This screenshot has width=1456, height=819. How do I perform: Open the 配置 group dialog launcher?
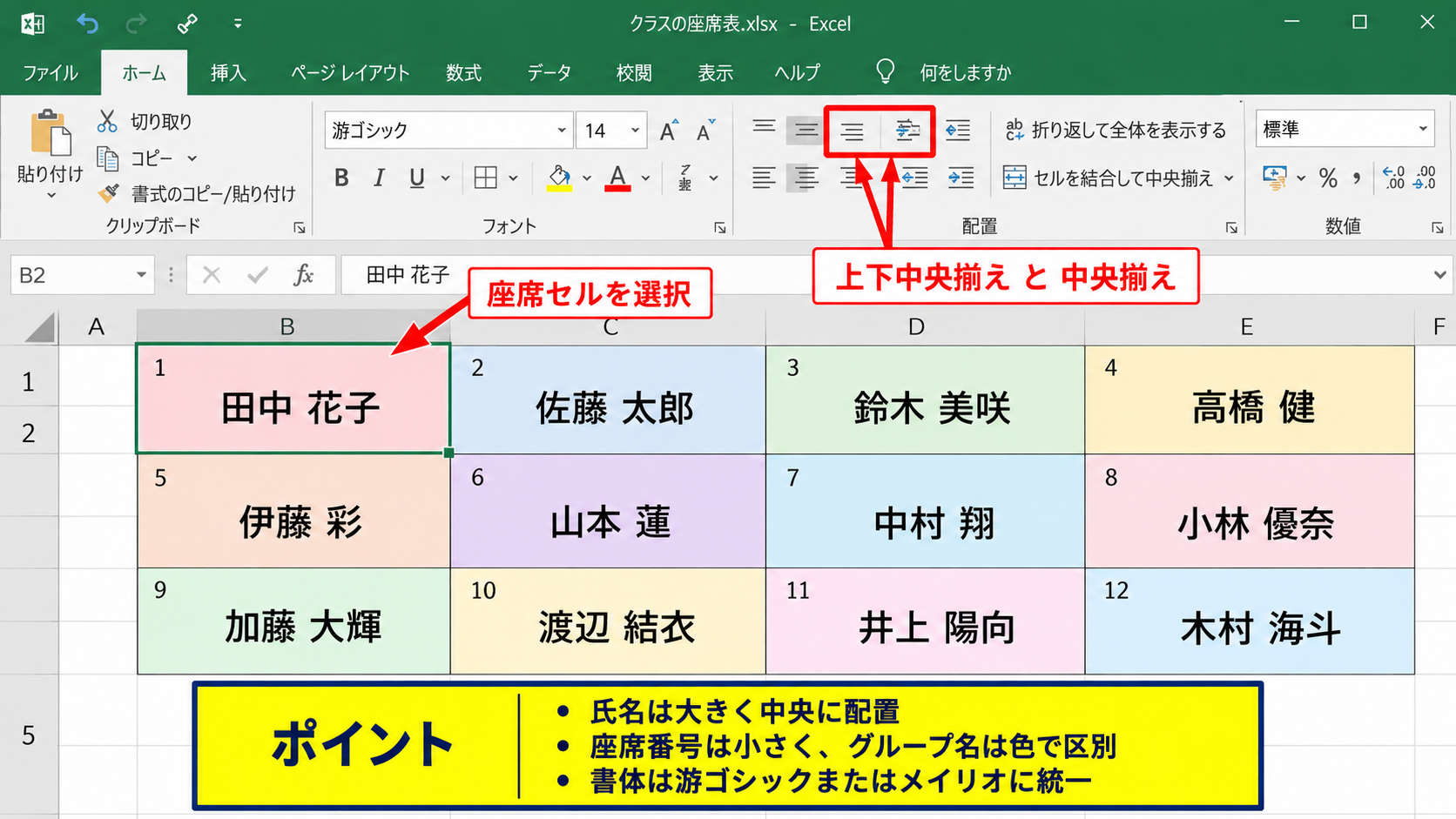pyautogui.click(x=1231, y=227)
